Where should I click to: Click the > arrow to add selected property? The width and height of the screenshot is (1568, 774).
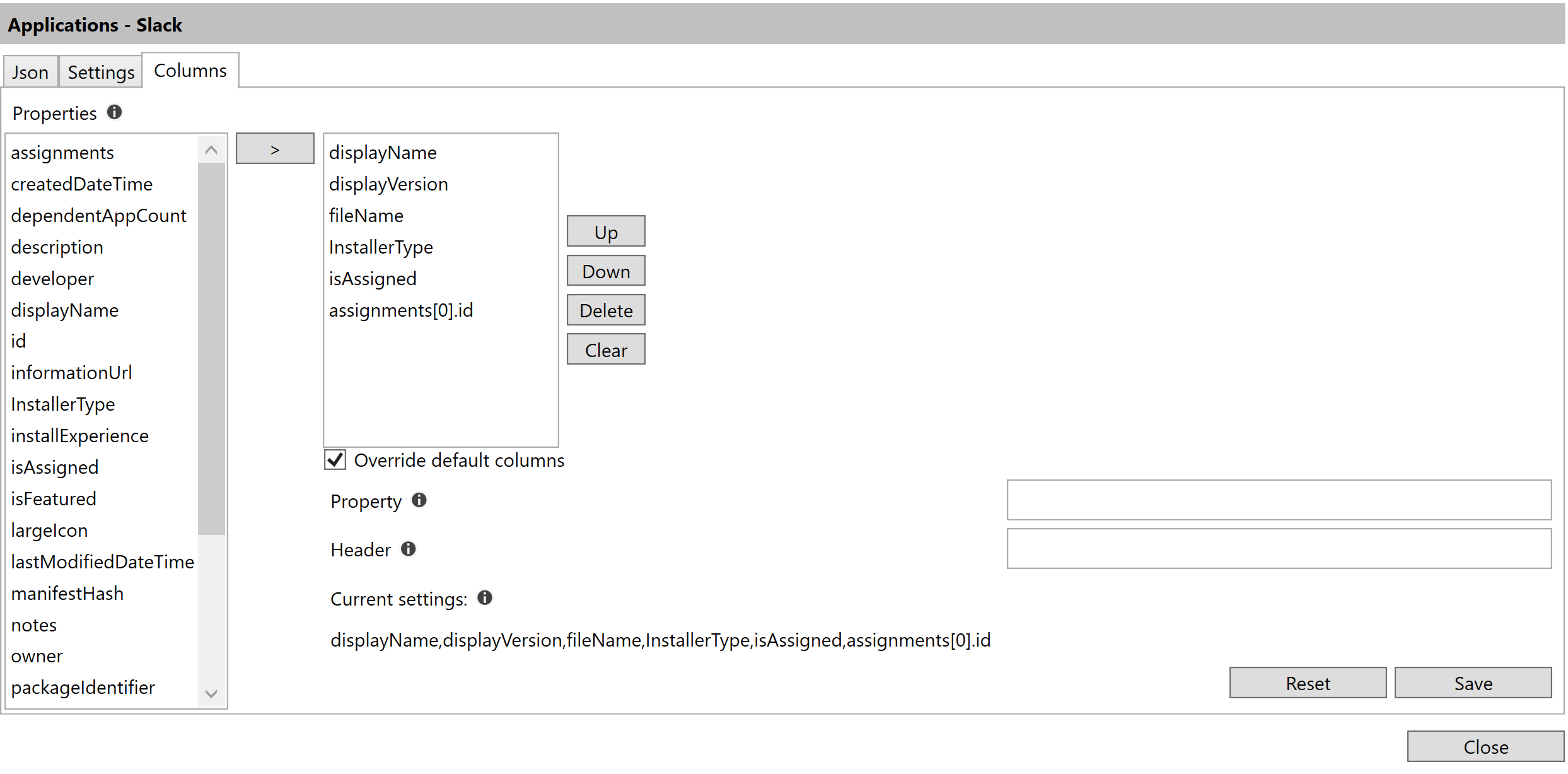point(274,148)
